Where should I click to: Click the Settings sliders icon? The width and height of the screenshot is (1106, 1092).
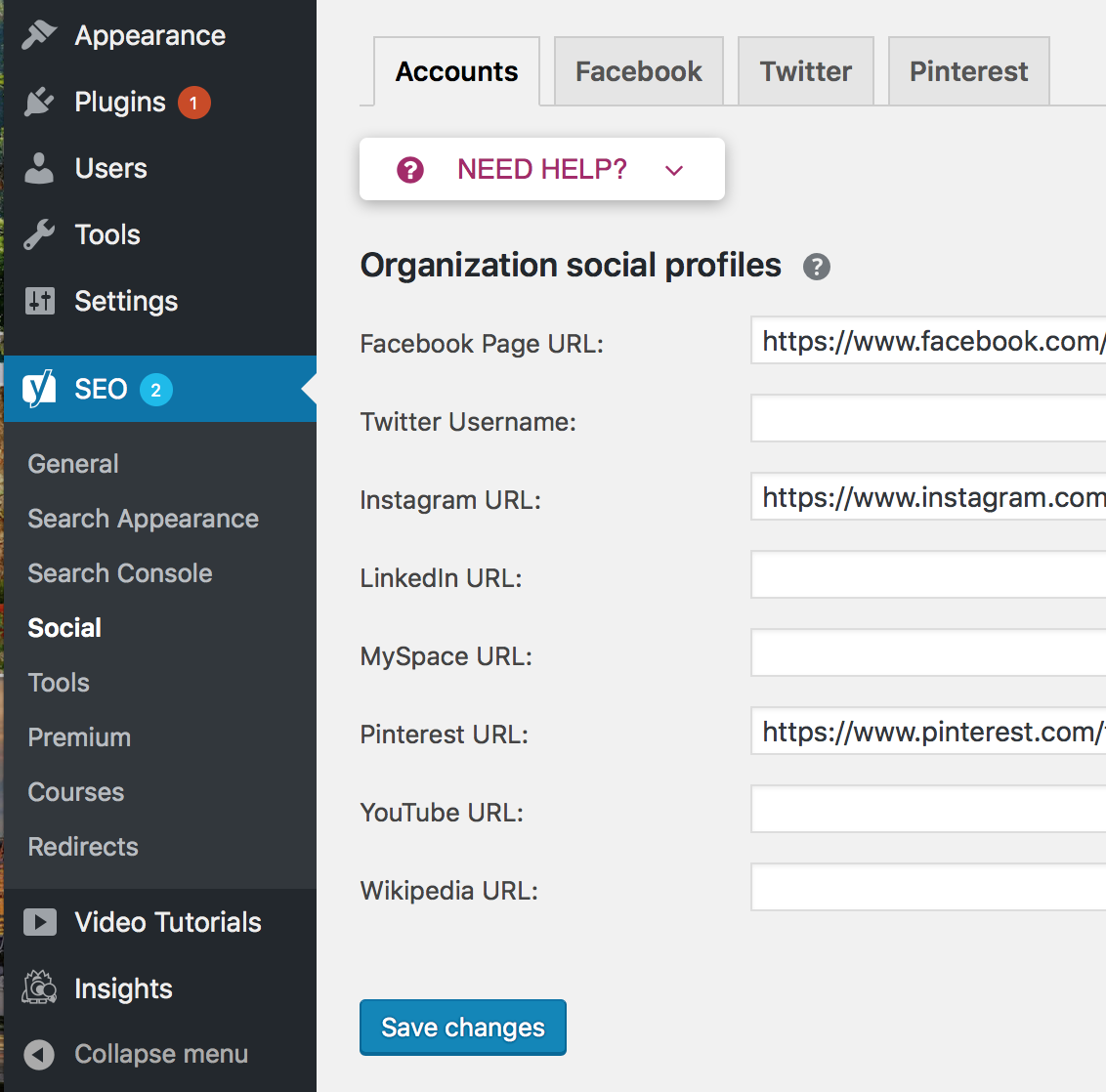pyautogui.click(x=39, y=301)
